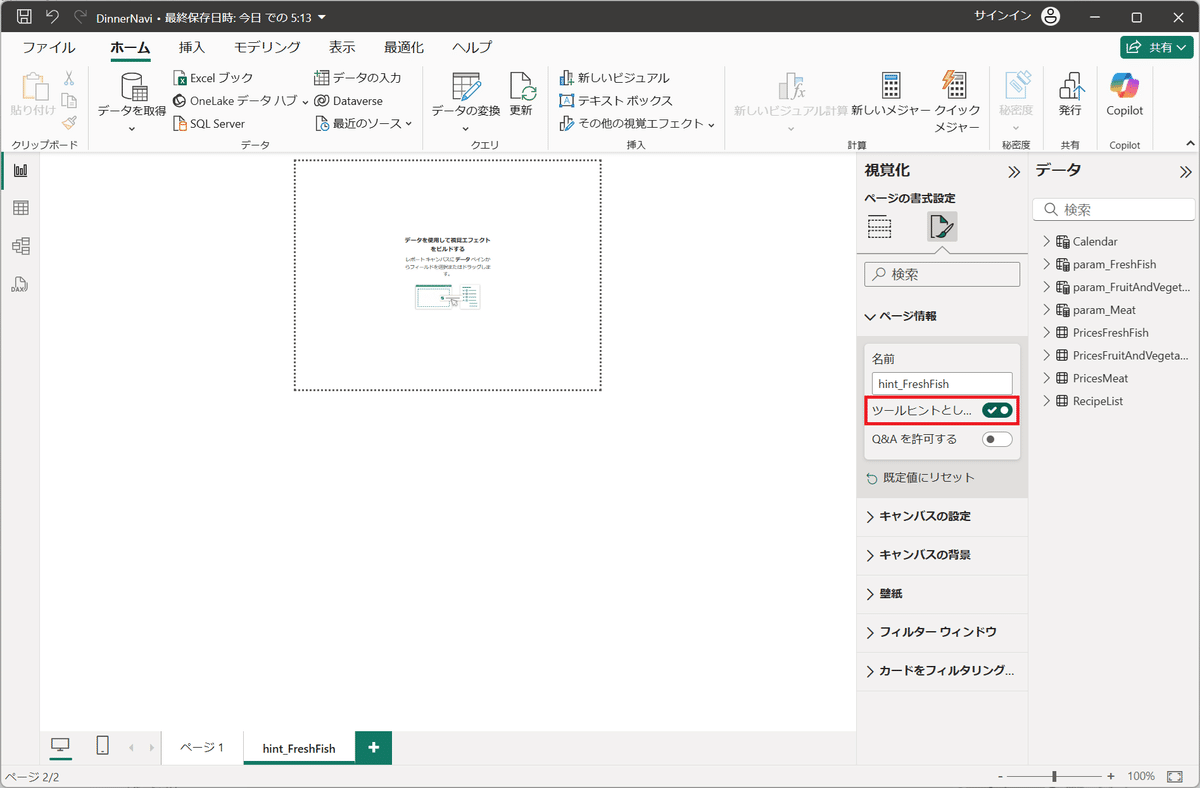Click the Redo arrow icon
The image size is (1200, 788).
[x=80, y=17]
